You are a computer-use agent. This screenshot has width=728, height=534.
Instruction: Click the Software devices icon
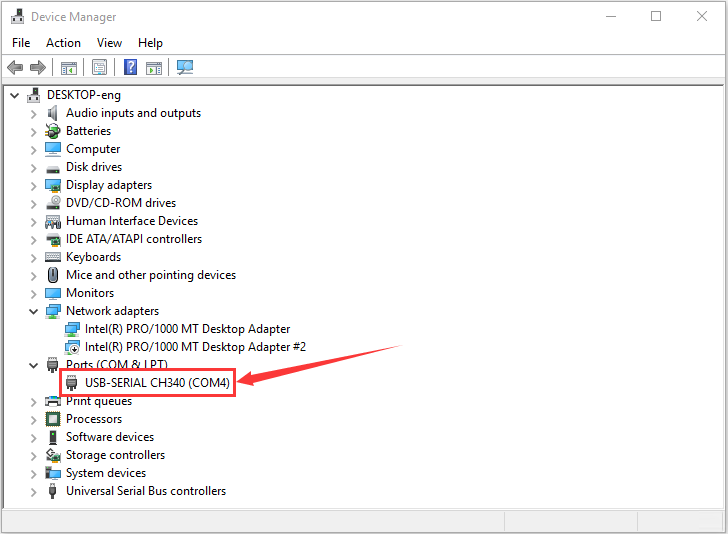(x=53, y=437)
